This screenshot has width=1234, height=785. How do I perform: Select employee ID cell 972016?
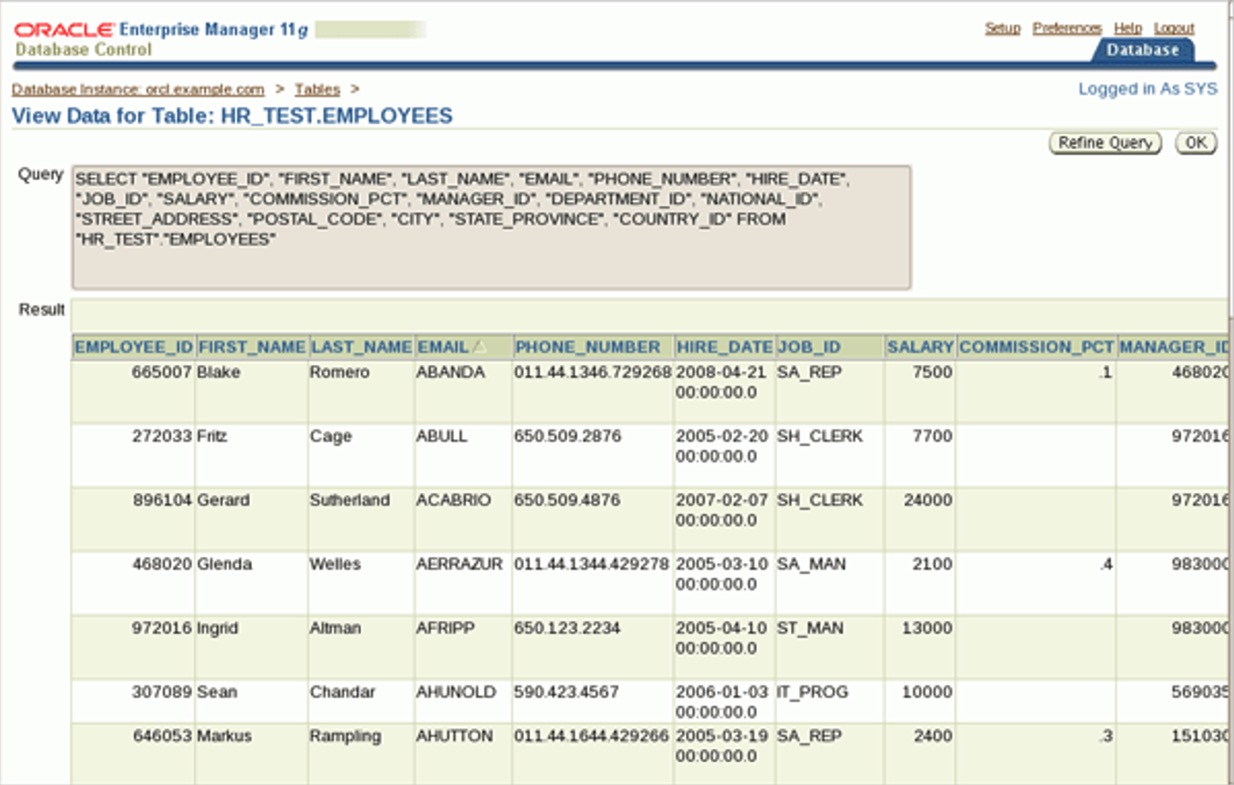[162, 628]
